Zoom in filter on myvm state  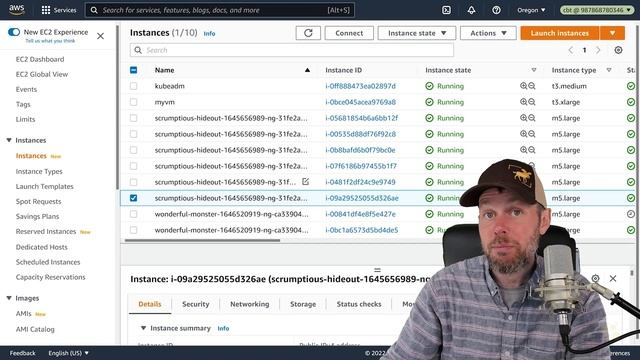click(x=523, y=102)
